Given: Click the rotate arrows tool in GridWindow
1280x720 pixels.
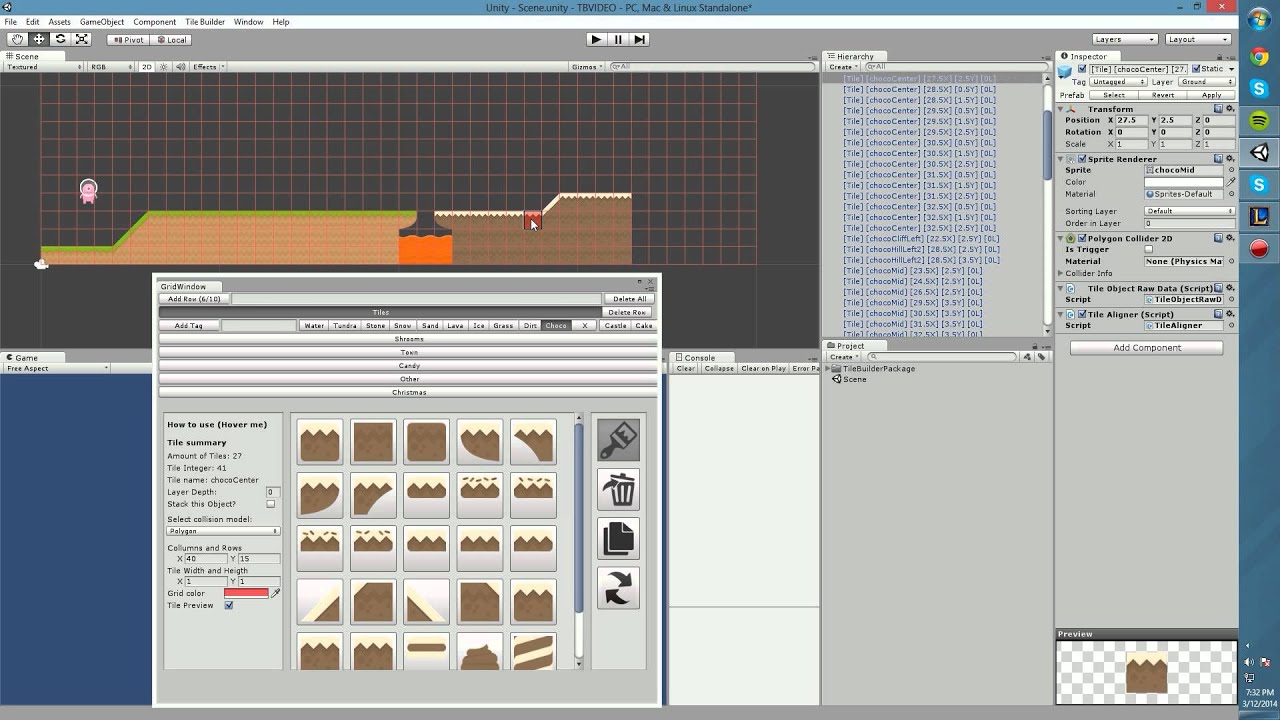Looking at the screenshot, I should click(618, 588).
